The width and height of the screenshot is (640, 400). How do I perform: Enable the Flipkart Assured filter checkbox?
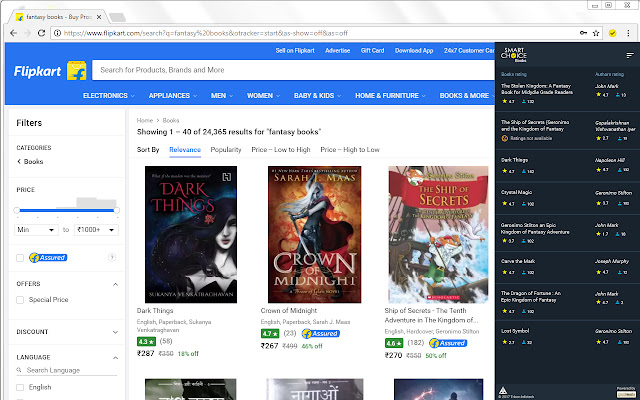(21, 258)
